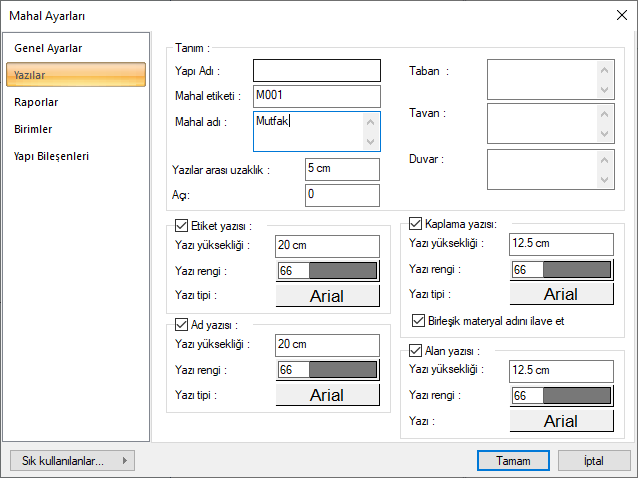This screenshot has height=478, width=638.
Task: Disable the Kaplama yazısı checkbox
Action: coord(417,224)
